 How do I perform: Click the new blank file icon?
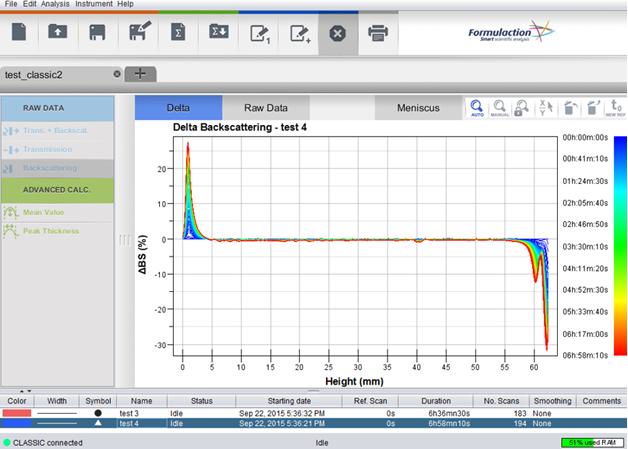pos(19,32)
